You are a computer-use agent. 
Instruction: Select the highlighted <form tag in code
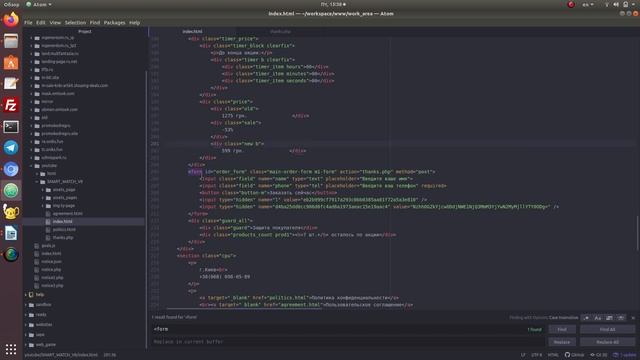195,172
